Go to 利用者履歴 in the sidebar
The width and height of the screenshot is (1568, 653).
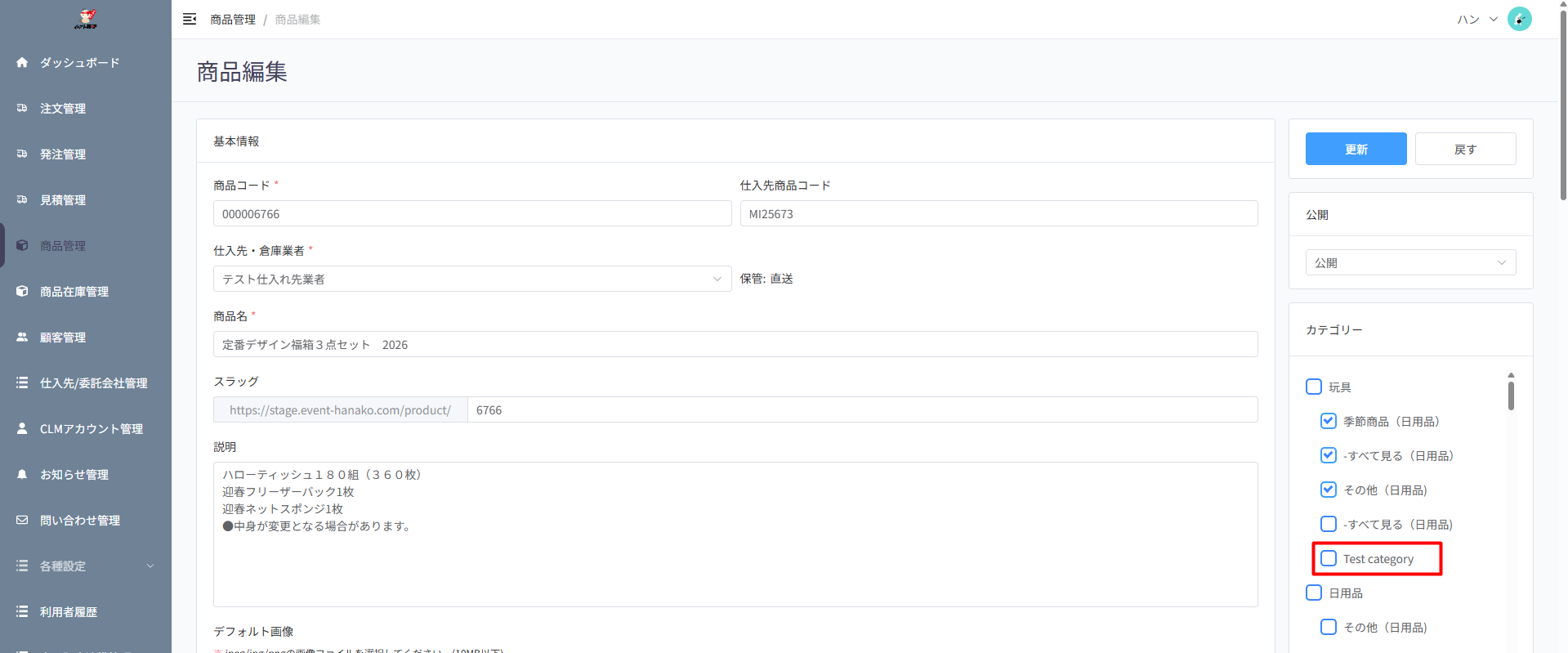pos(69,611)
